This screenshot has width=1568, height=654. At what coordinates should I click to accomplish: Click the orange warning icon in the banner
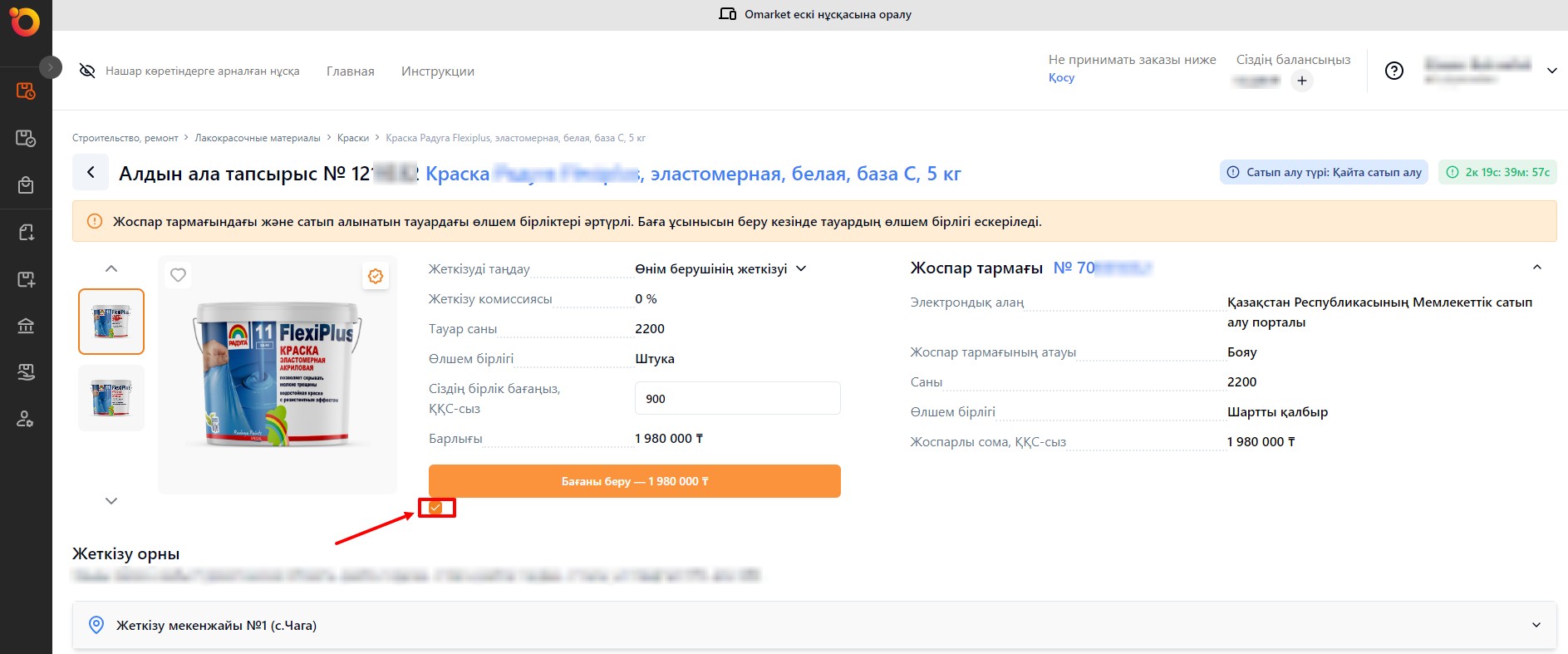click(x=95, y=221)
